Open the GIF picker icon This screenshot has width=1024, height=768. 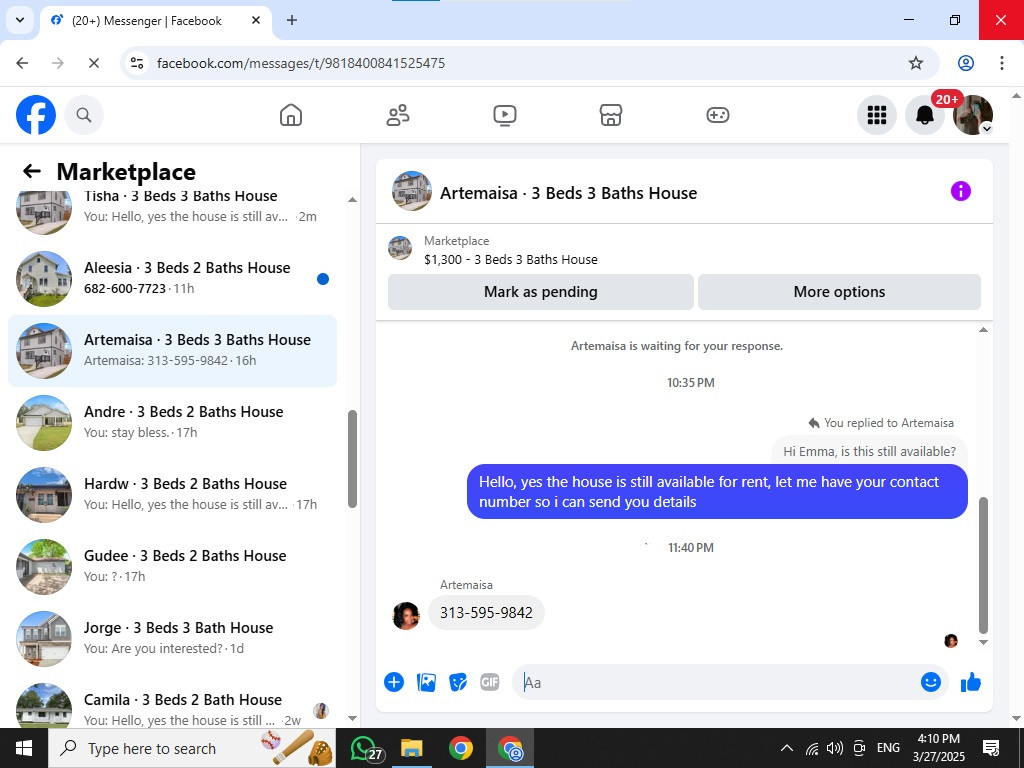click(490, 682)
